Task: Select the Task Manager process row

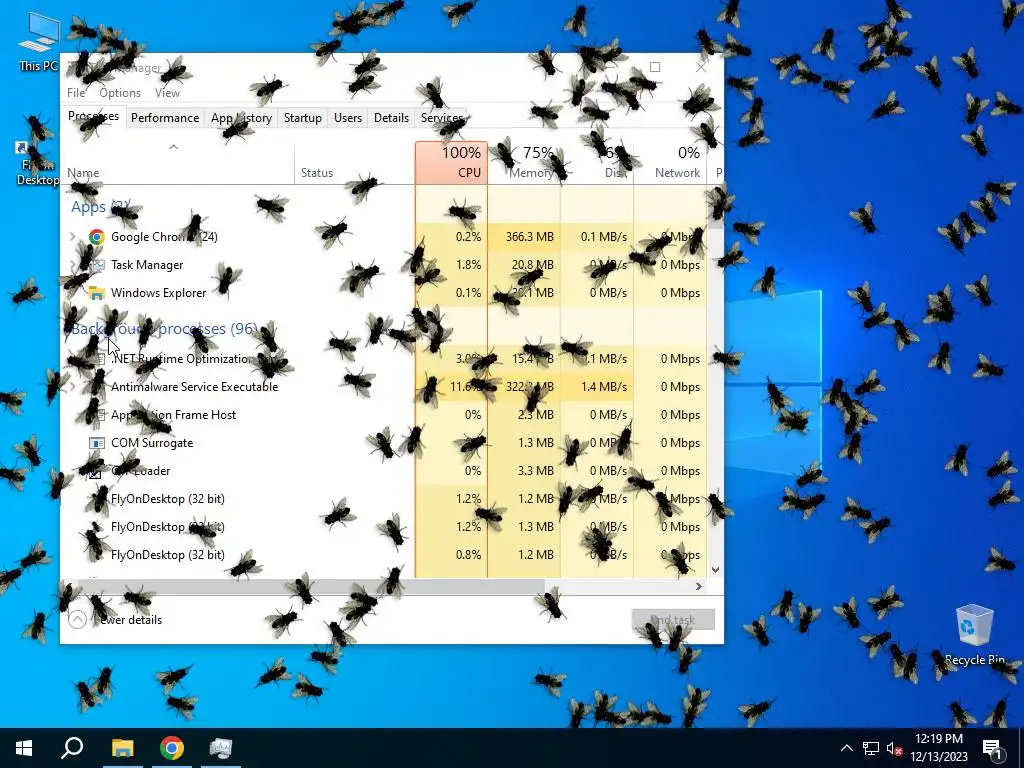Action: point(384,265)
